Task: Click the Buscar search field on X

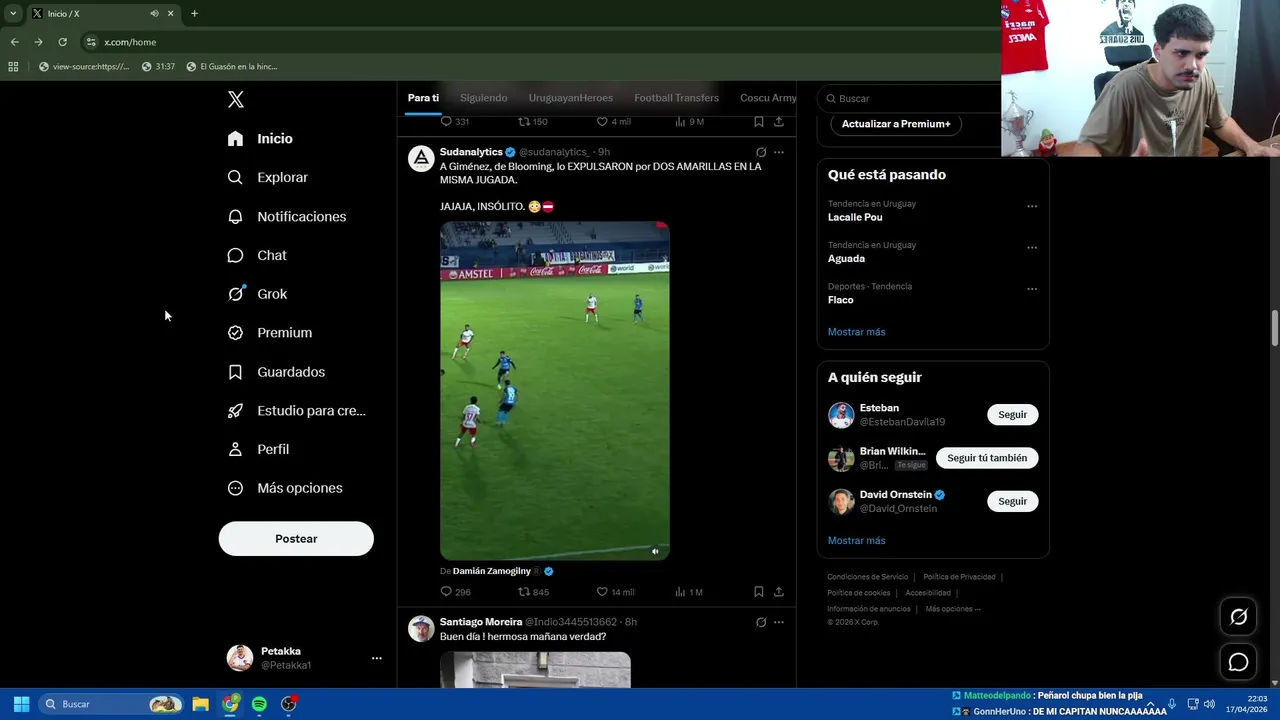Action: [x=910, y=98]
